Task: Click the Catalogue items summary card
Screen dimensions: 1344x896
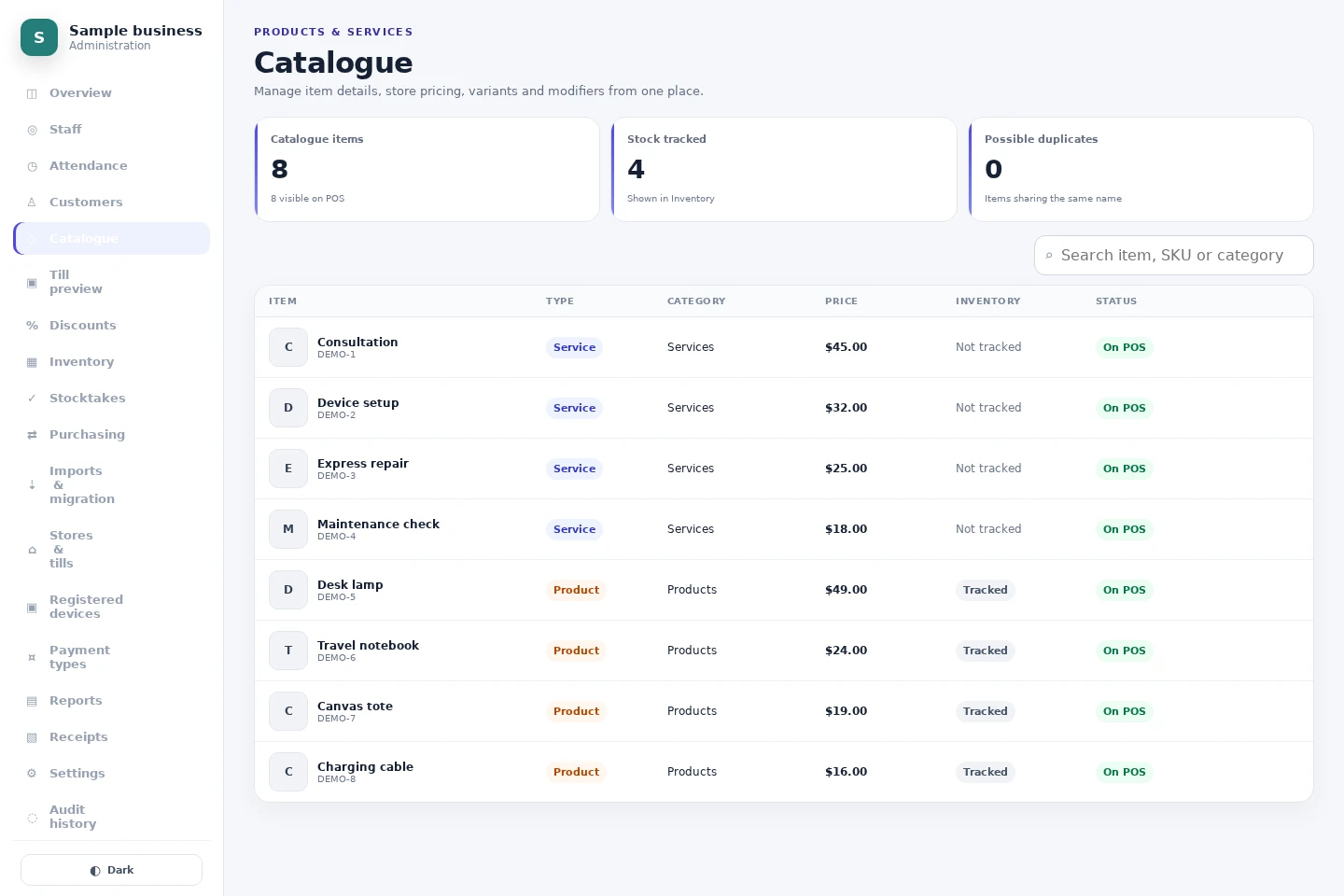Action: [x=427, y=169]
